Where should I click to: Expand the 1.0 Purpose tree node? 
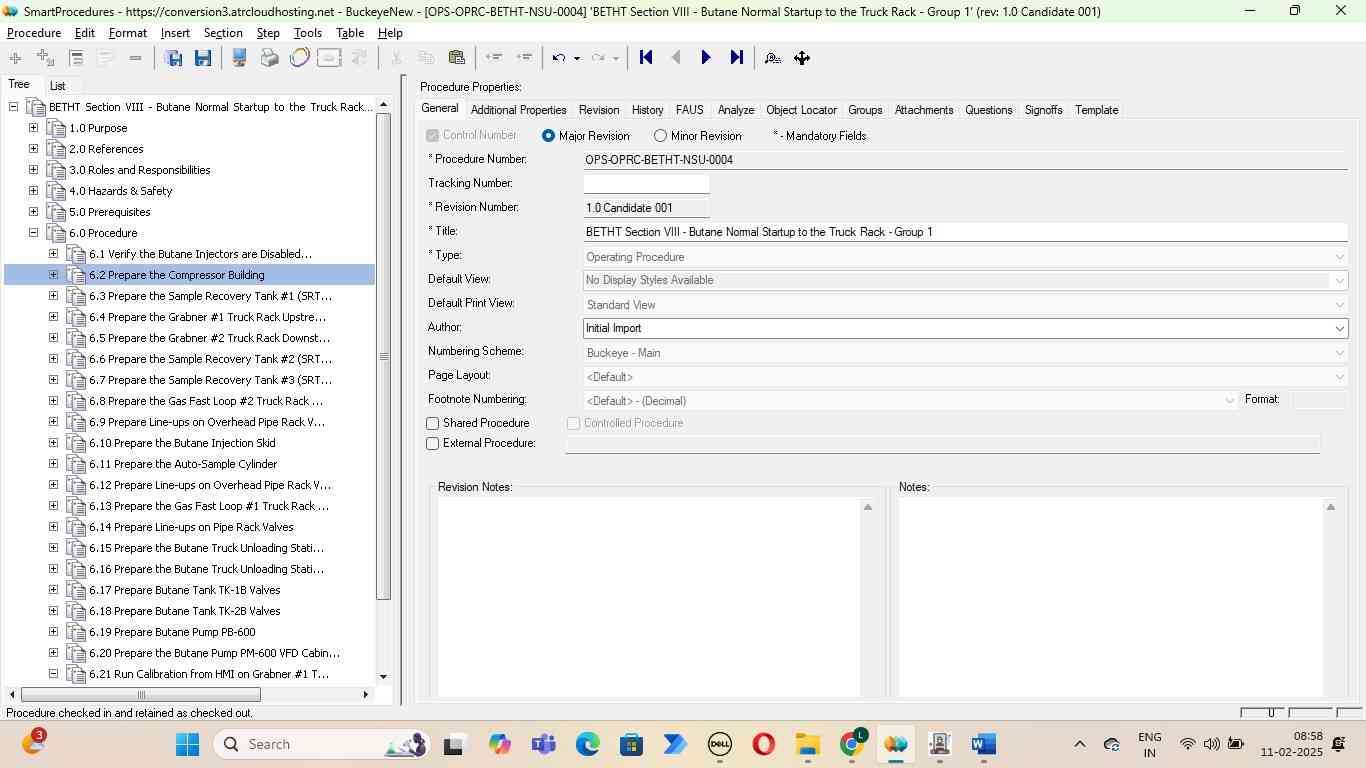pyautogui.click(x=33, y=128)
